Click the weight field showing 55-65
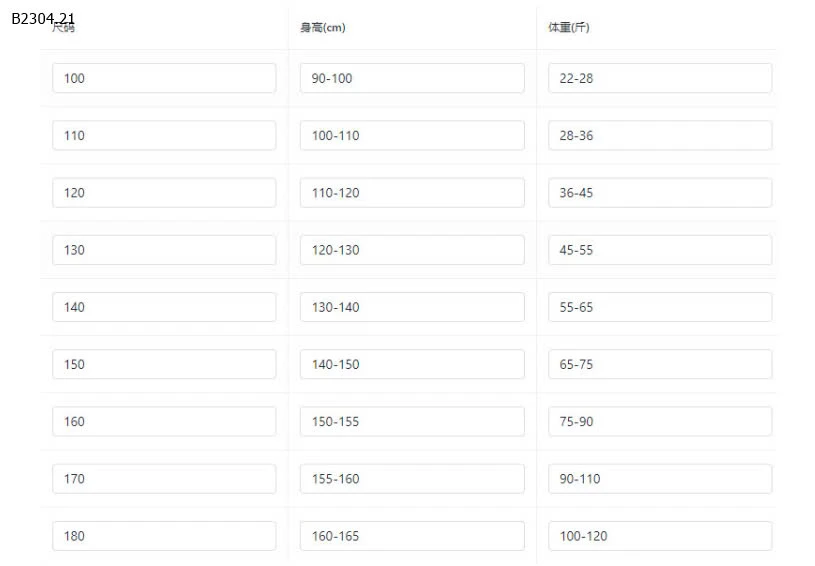Screen dimensions: 815x566 [x=660, y=307]
